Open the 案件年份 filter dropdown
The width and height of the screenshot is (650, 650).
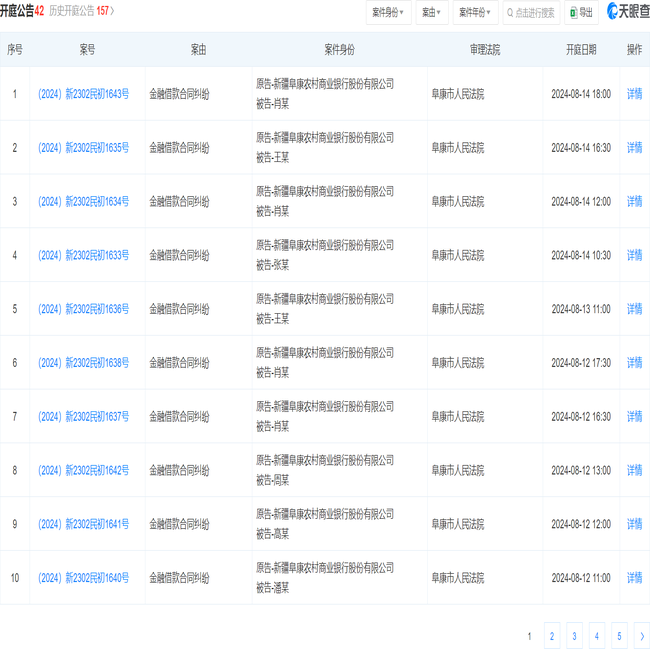click(x=475, y=12)
